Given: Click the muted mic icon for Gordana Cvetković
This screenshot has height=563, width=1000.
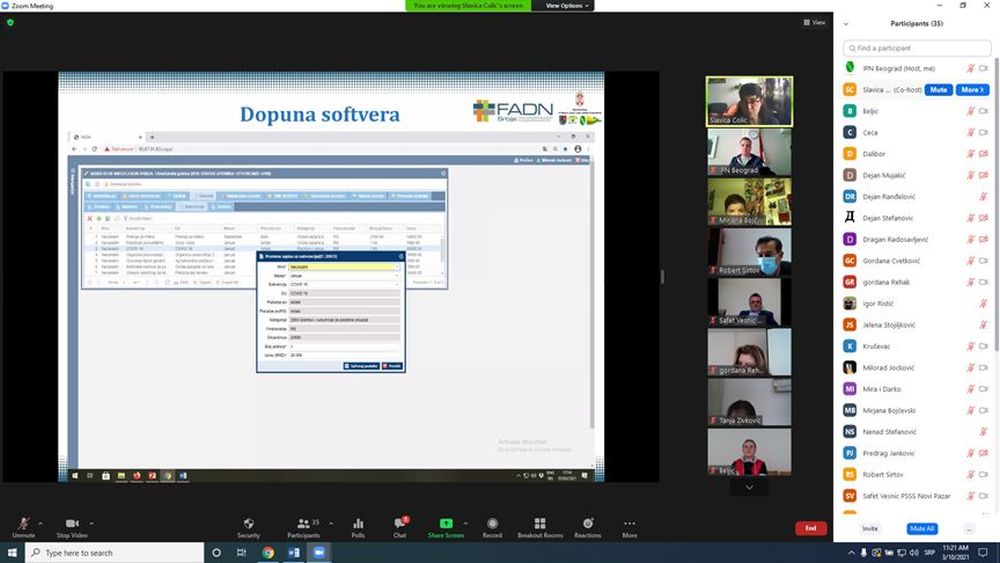Looking at the screenshot, I should (970, 261).
